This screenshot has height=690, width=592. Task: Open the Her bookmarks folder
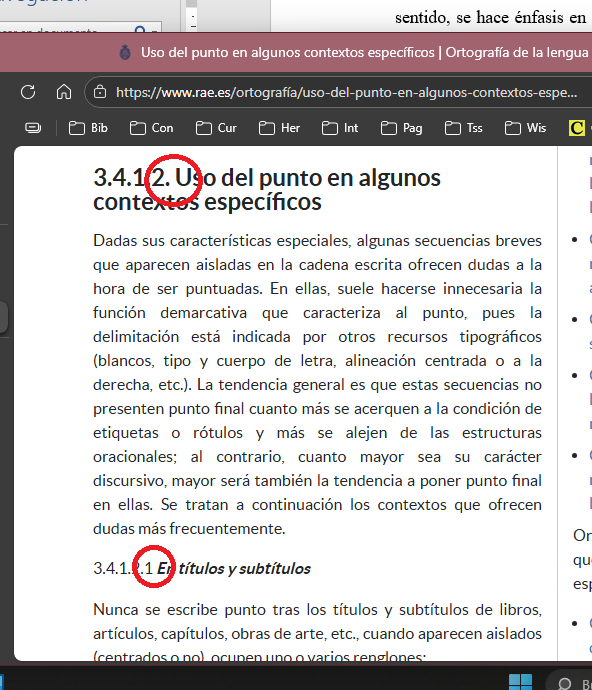click(x=279, y=128)
